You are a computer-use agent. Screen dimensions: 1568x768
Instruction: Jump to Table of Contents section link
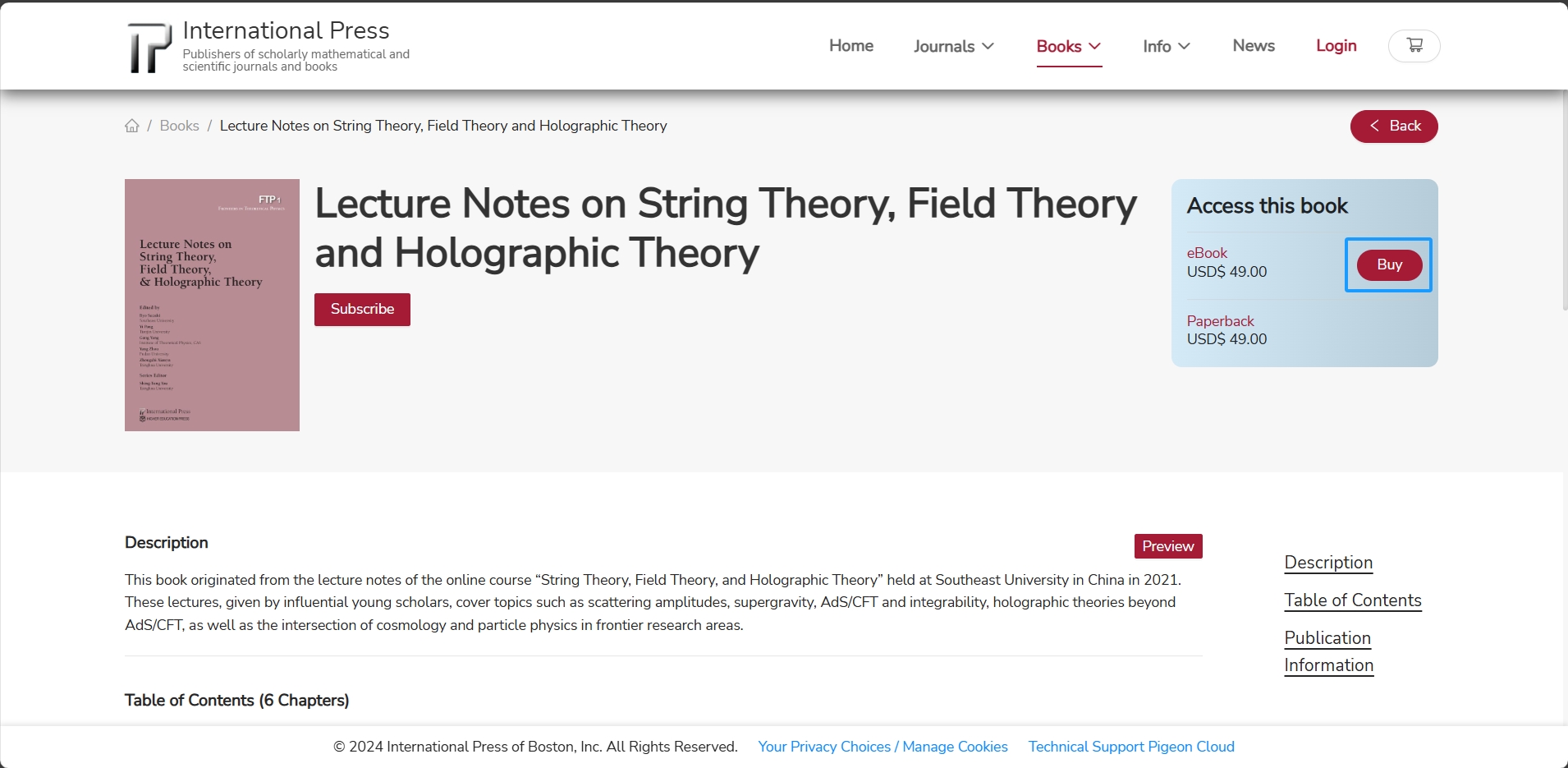[x=1353, y=600]
